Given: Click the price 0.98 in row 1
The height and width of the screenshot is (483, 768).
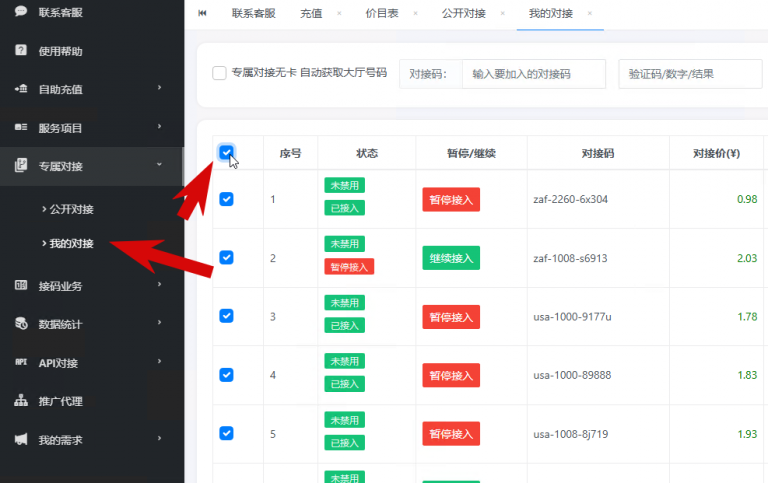Looking at the screenshot, I should 747,199.
